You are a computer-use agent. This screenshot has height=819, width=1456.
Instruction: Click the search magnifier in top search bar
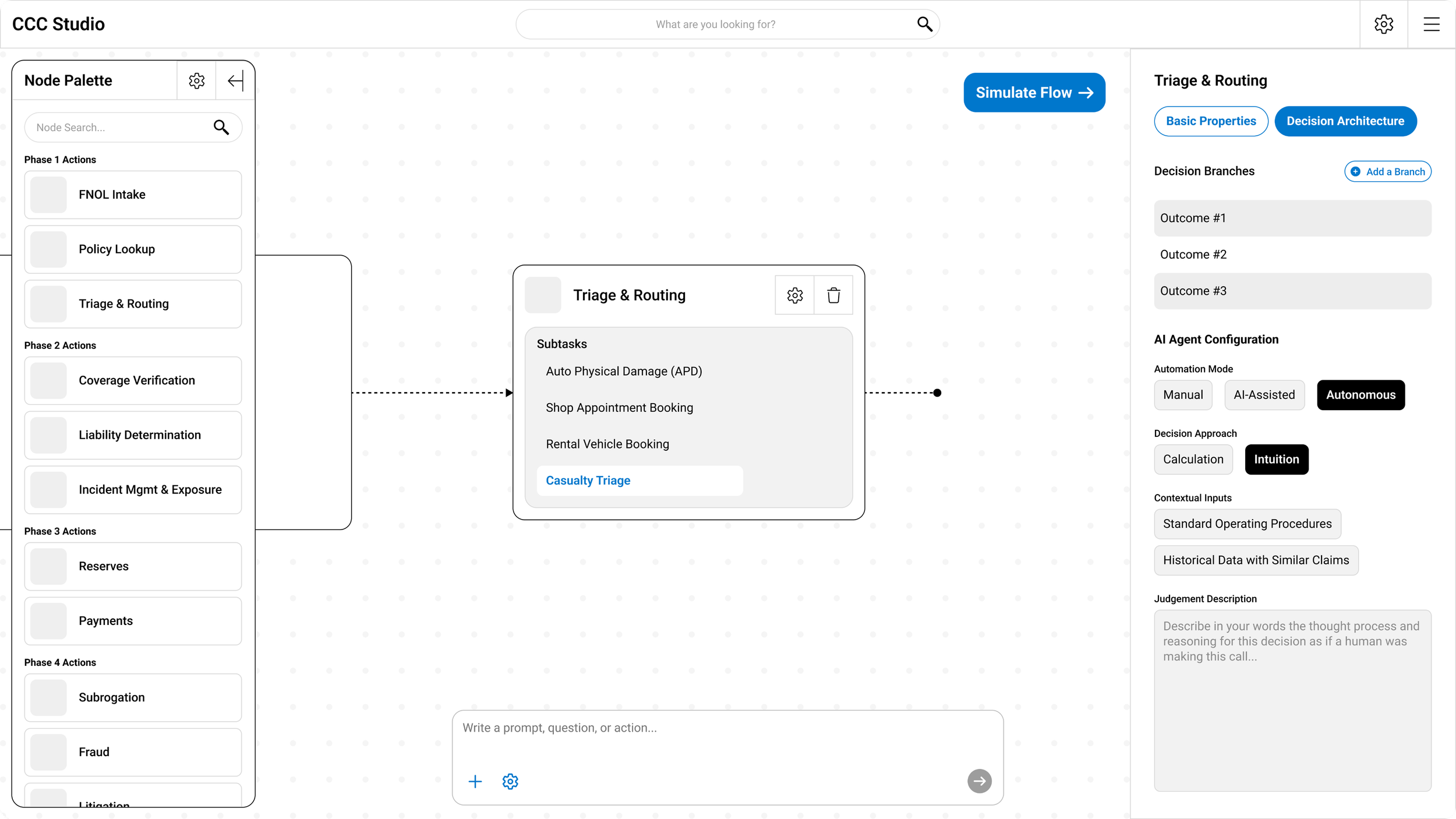click(924, 24)
